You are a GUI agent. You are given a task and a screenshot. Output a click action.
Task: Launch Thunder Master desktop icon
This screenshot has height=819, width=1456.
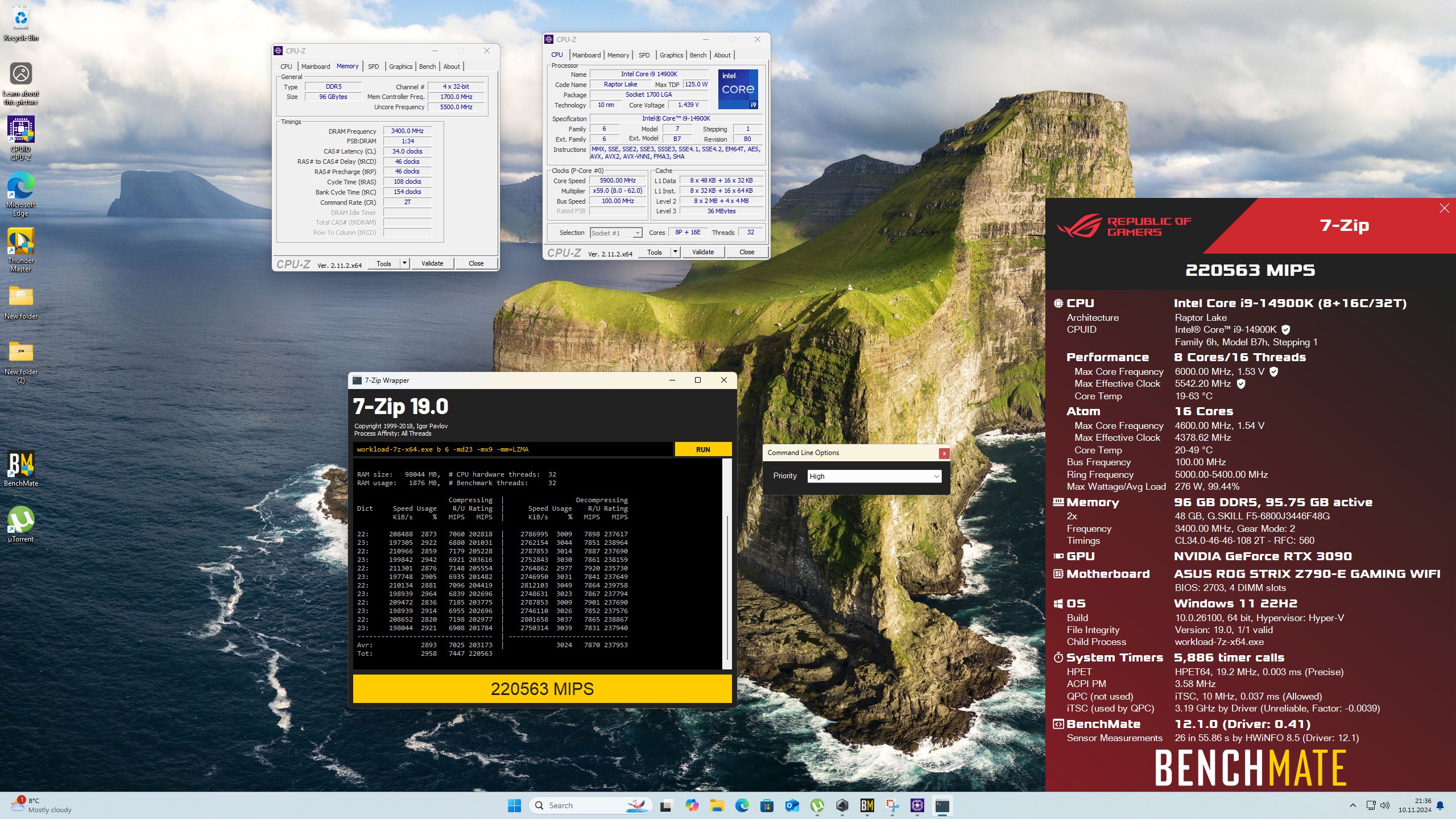[x=21, y=250]
